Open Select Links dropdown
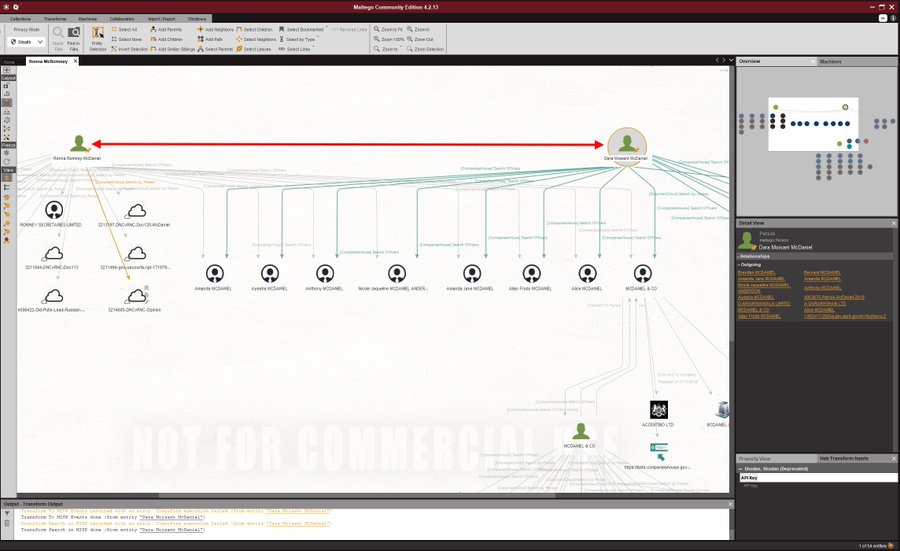The height and width of the screenshot is (551, 900). pos(295,49)
